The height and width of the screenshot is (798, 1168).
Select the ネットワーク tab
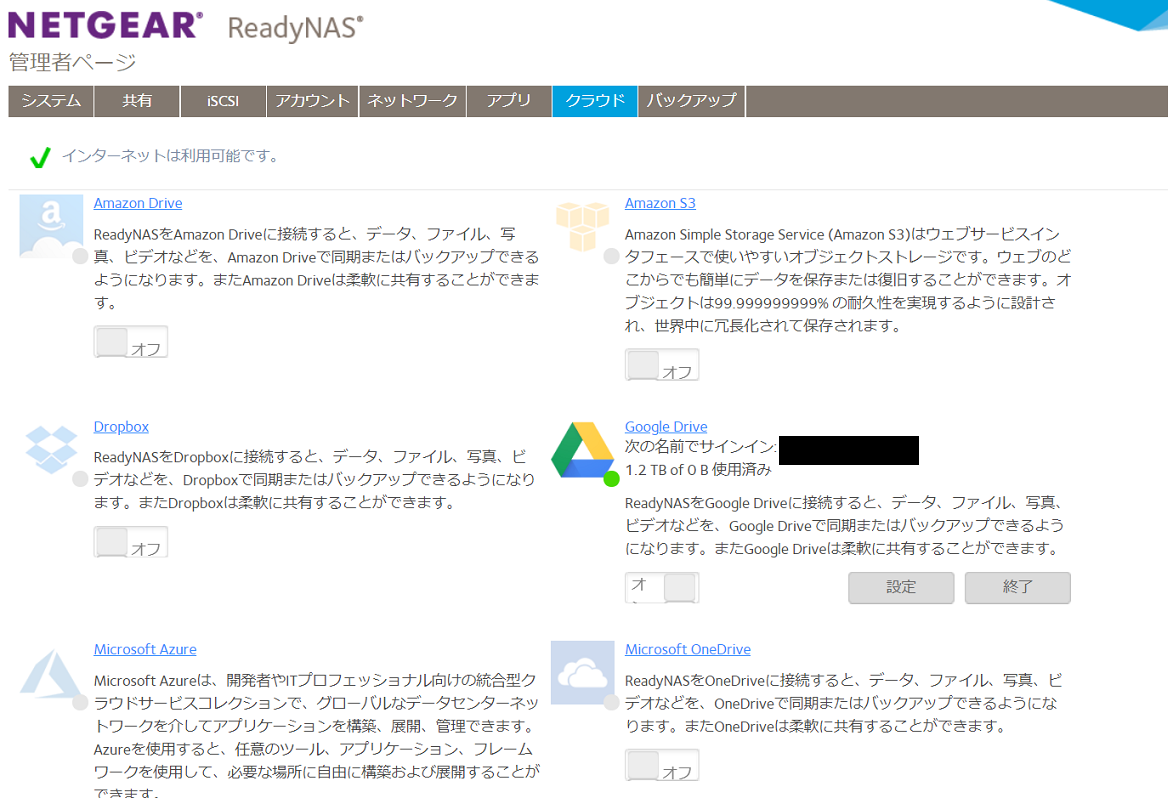(x=412, y=101)
